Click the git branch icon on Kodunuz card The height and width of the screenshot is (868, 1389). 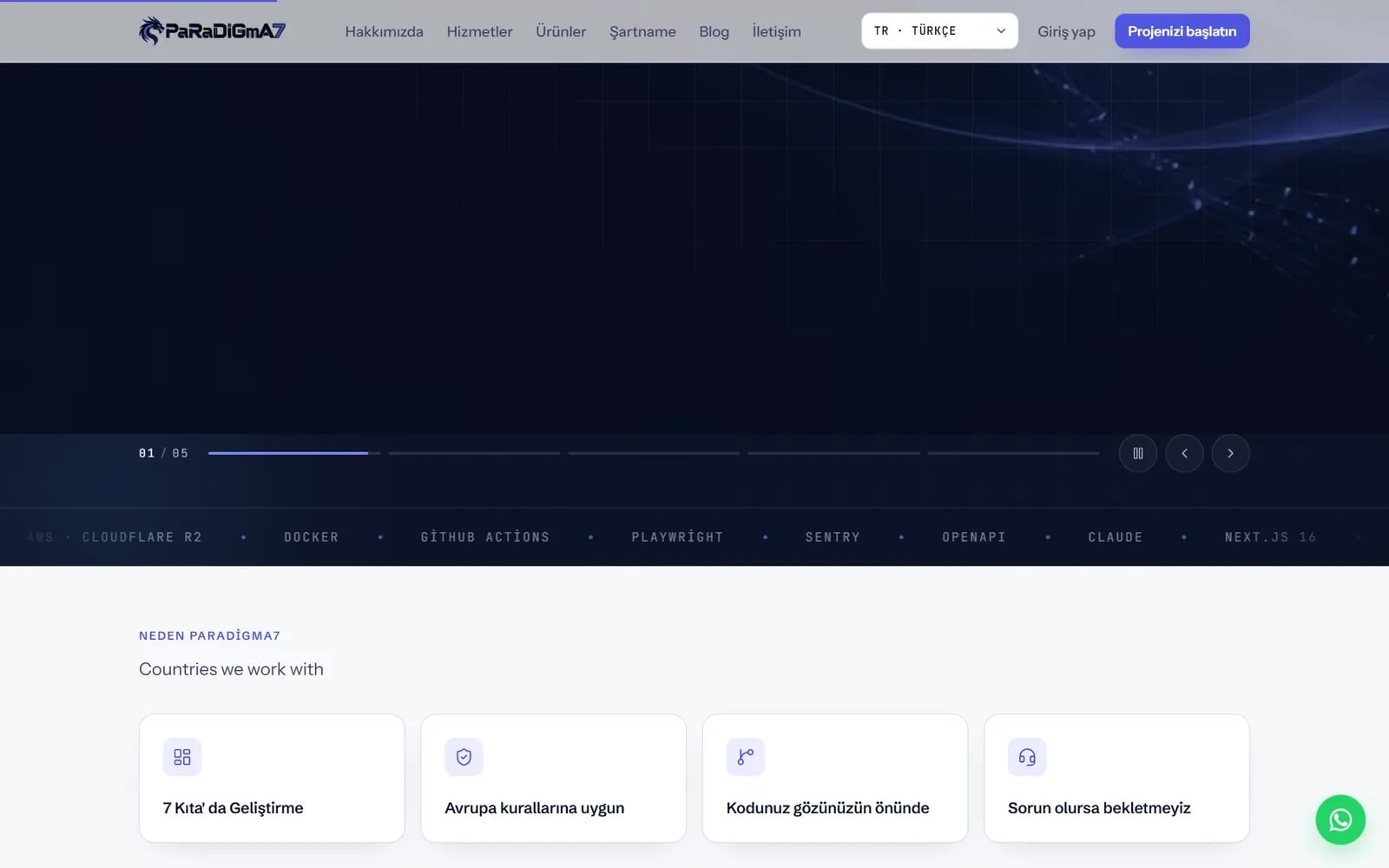point(746,757)
